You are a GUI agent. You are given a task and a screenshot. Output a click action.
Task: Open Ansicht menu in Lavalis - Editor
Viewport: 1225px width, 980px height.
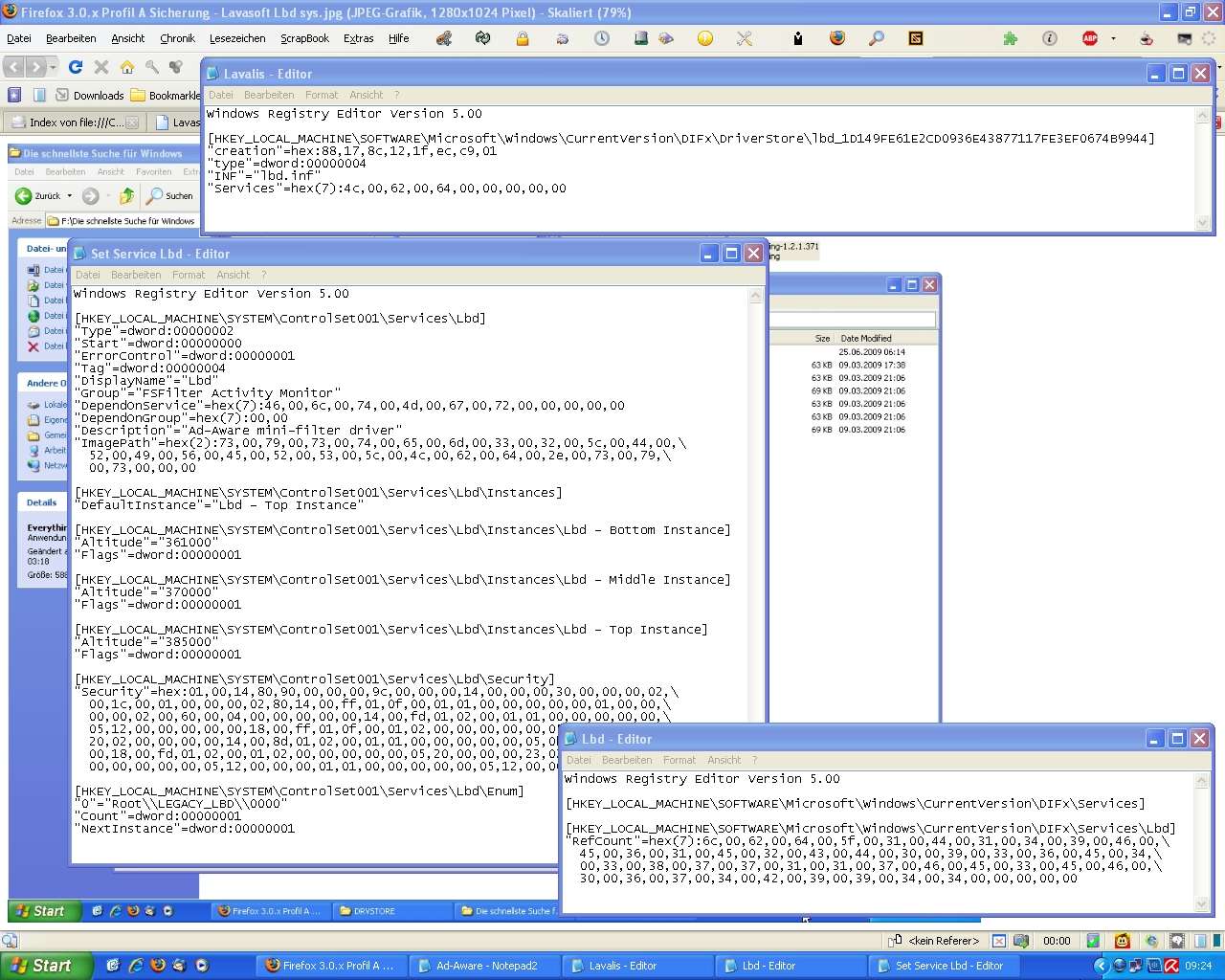point(367,95)
